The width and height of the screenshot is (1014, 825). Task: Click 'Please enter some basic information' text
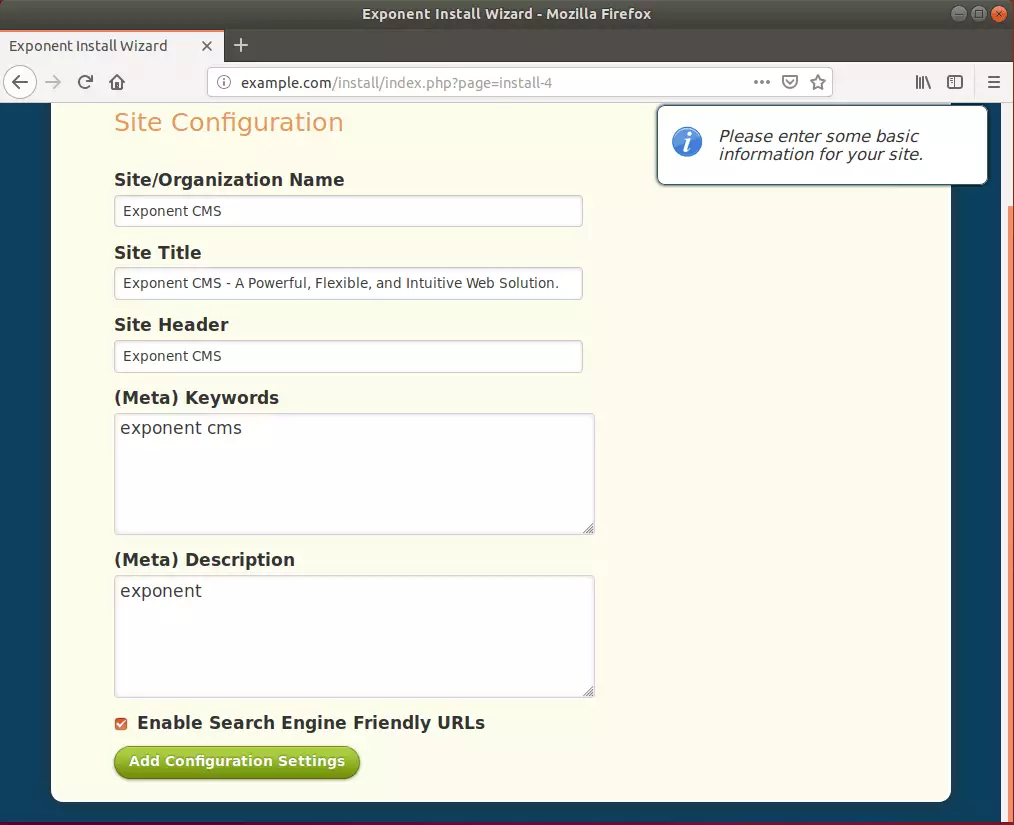click(x=821, y=145)
